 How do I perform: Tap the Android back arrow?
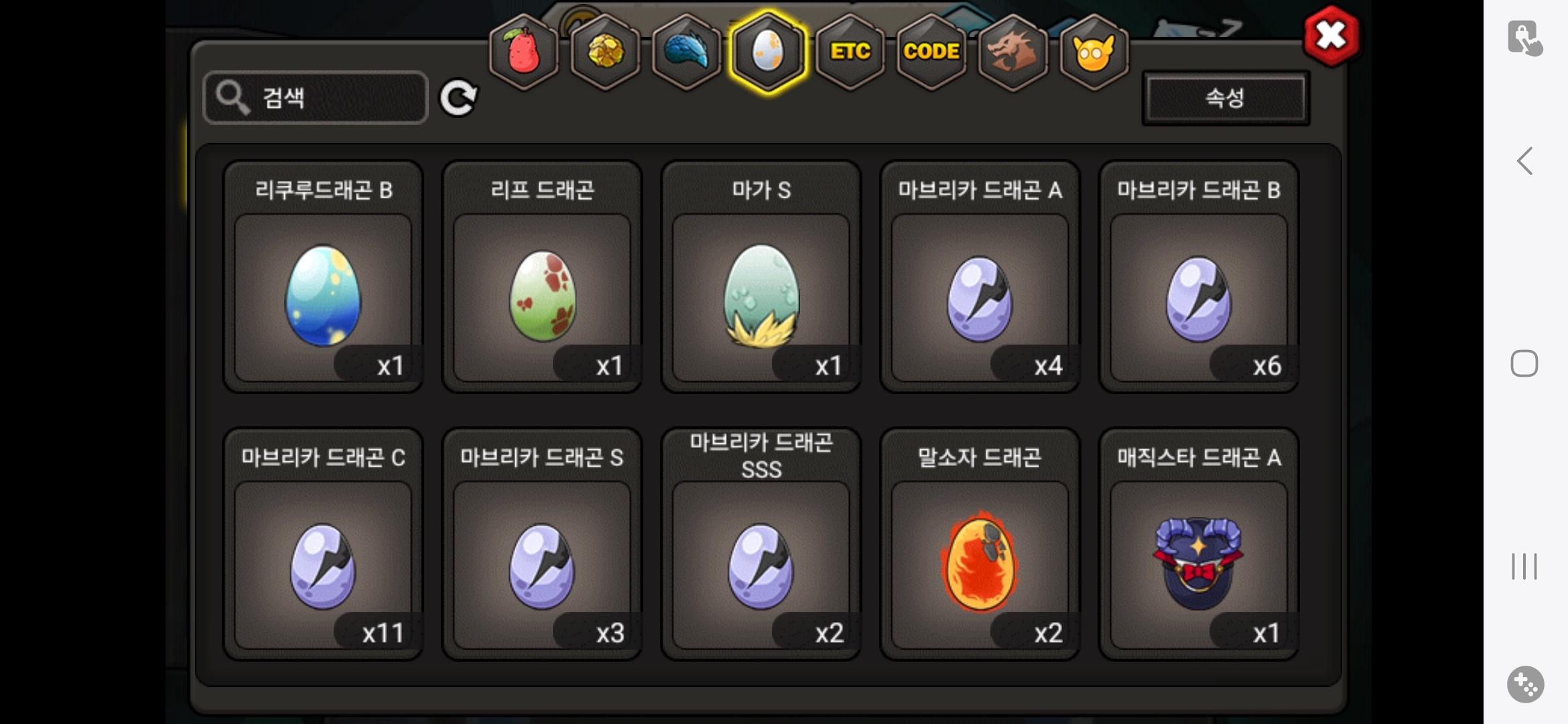click(x=1525, y=161)
